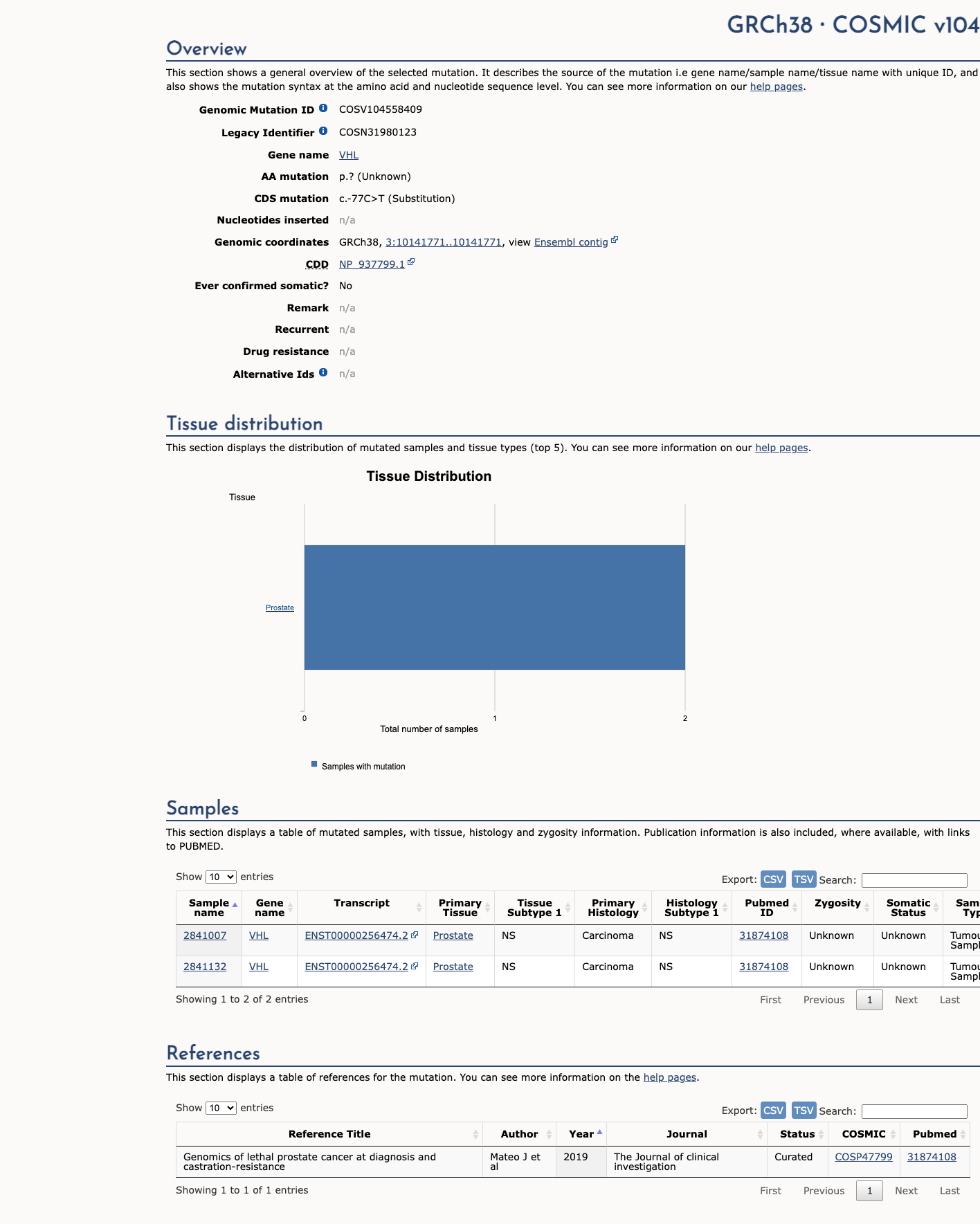Viewport: 980px width, 1224px height.
Task: Click the sort arrows on Gene name column
Action: pyautogui.click(x=290, y=908)
